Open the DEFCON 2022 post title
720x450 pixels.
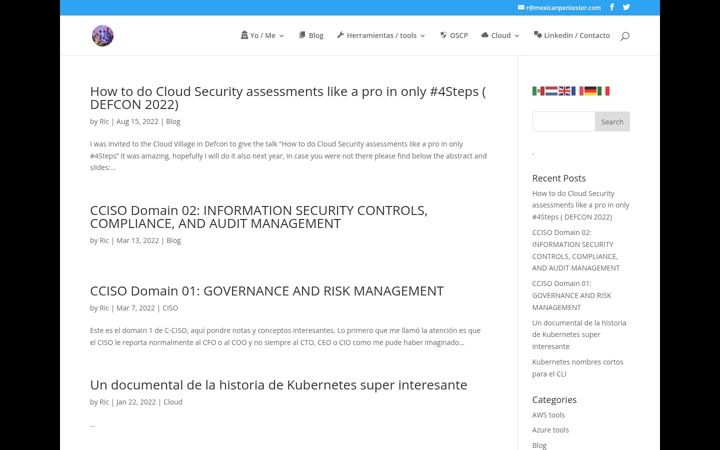287,98
